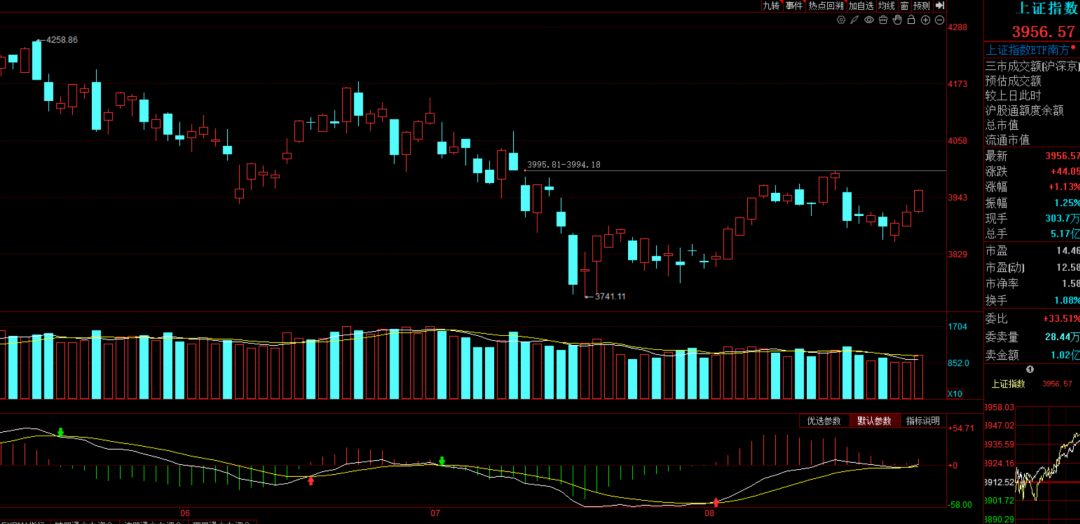
Task: Click the +54.71 MACD axis label
Action: (961, 428)
